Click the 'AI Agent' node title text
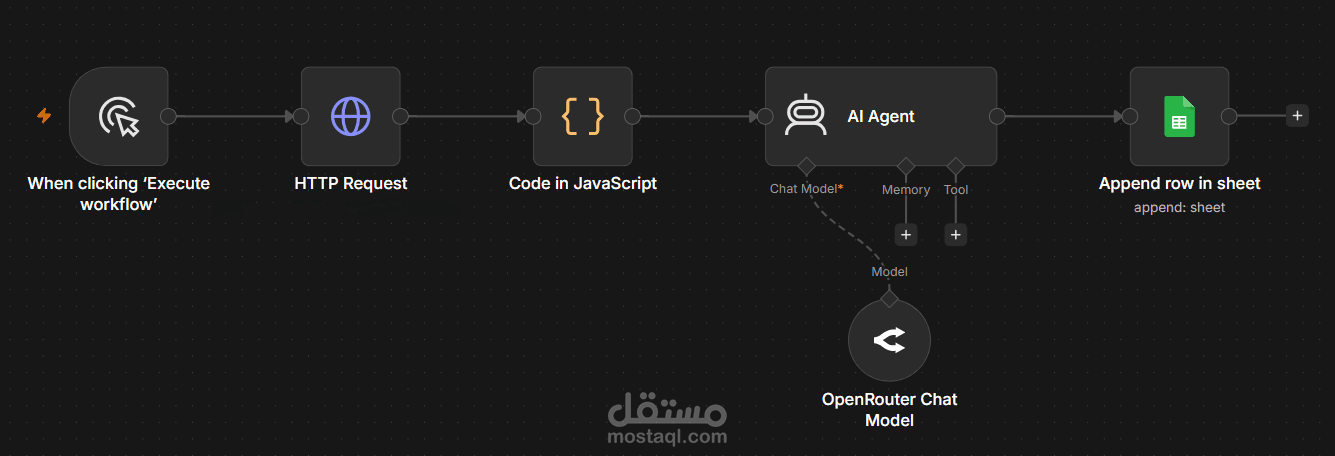1335x456 pixels. click(x=881, y=116)
